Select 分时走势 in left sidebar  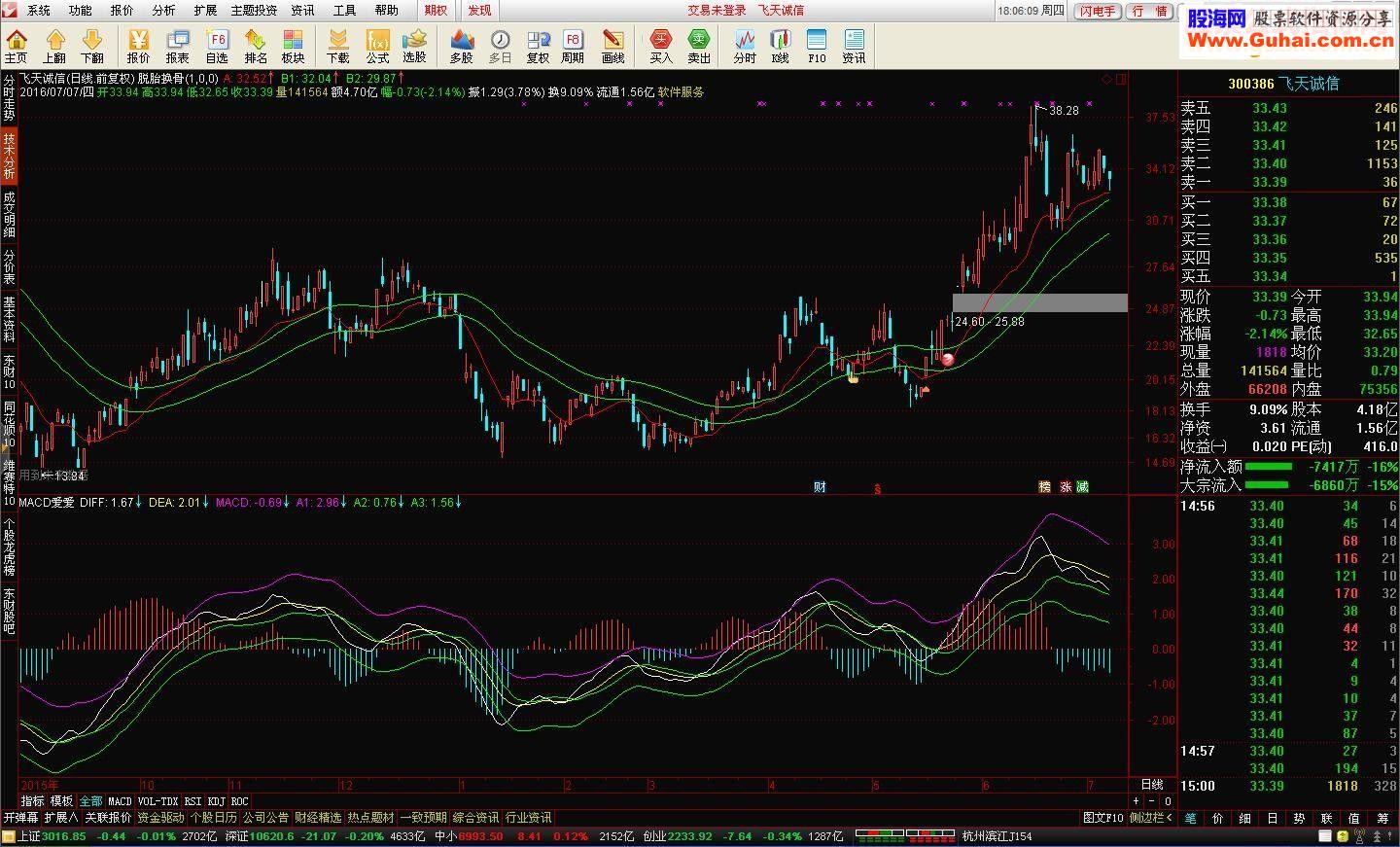click(x=9, y=96)
